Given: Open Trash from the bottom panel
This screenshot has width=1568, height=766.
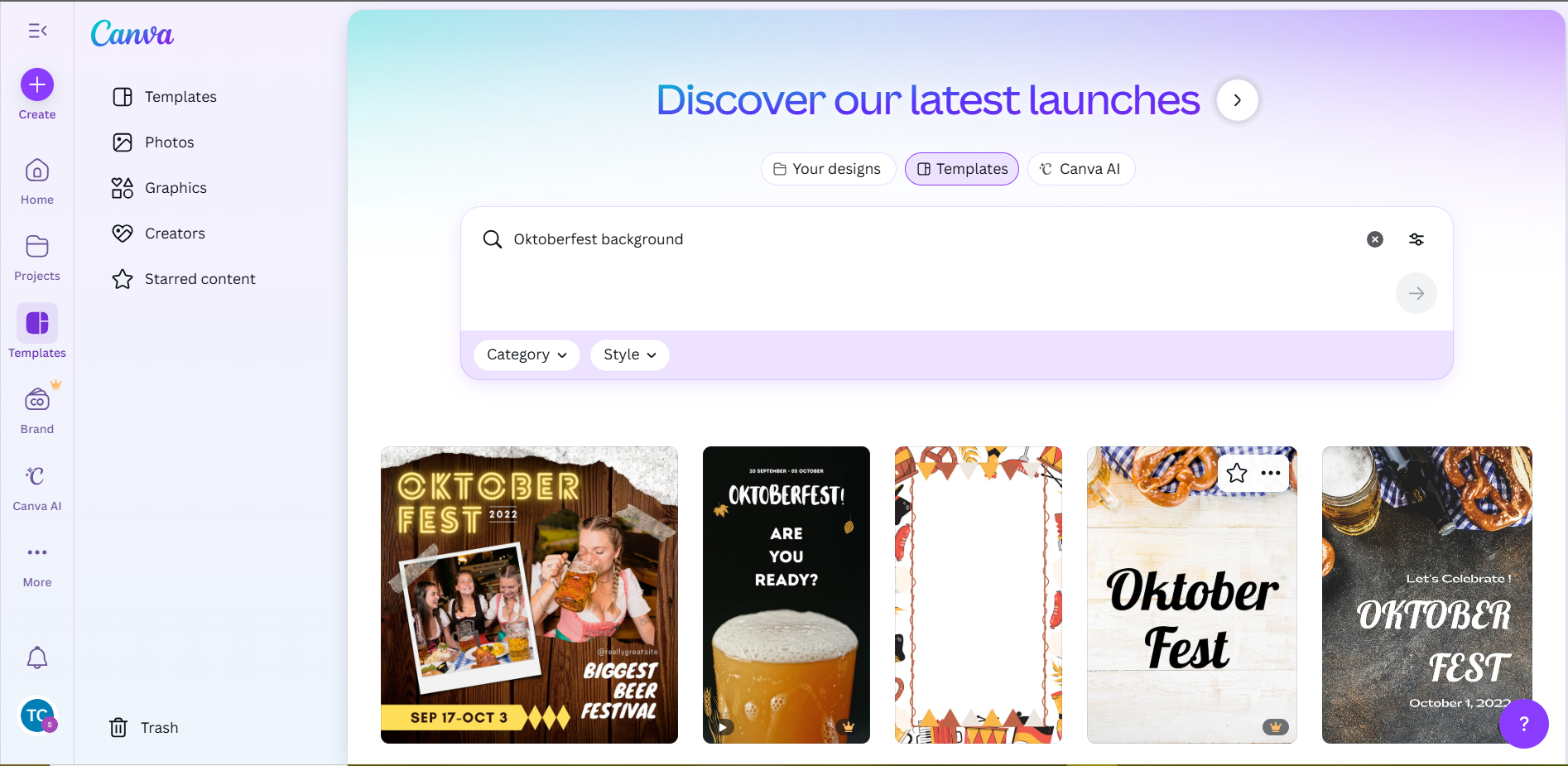Looking at the screenshot, I should 160,727.
